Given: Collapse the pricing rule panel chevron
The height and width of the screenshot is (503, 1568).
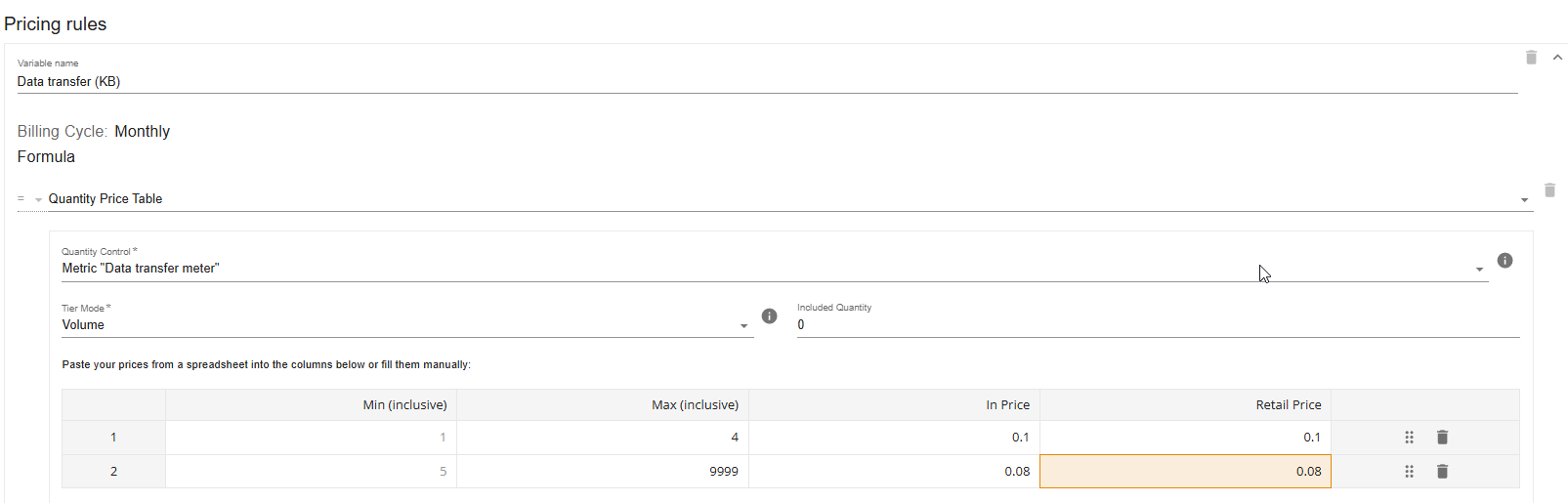Looking at the screenshot, I should 1557,58.
